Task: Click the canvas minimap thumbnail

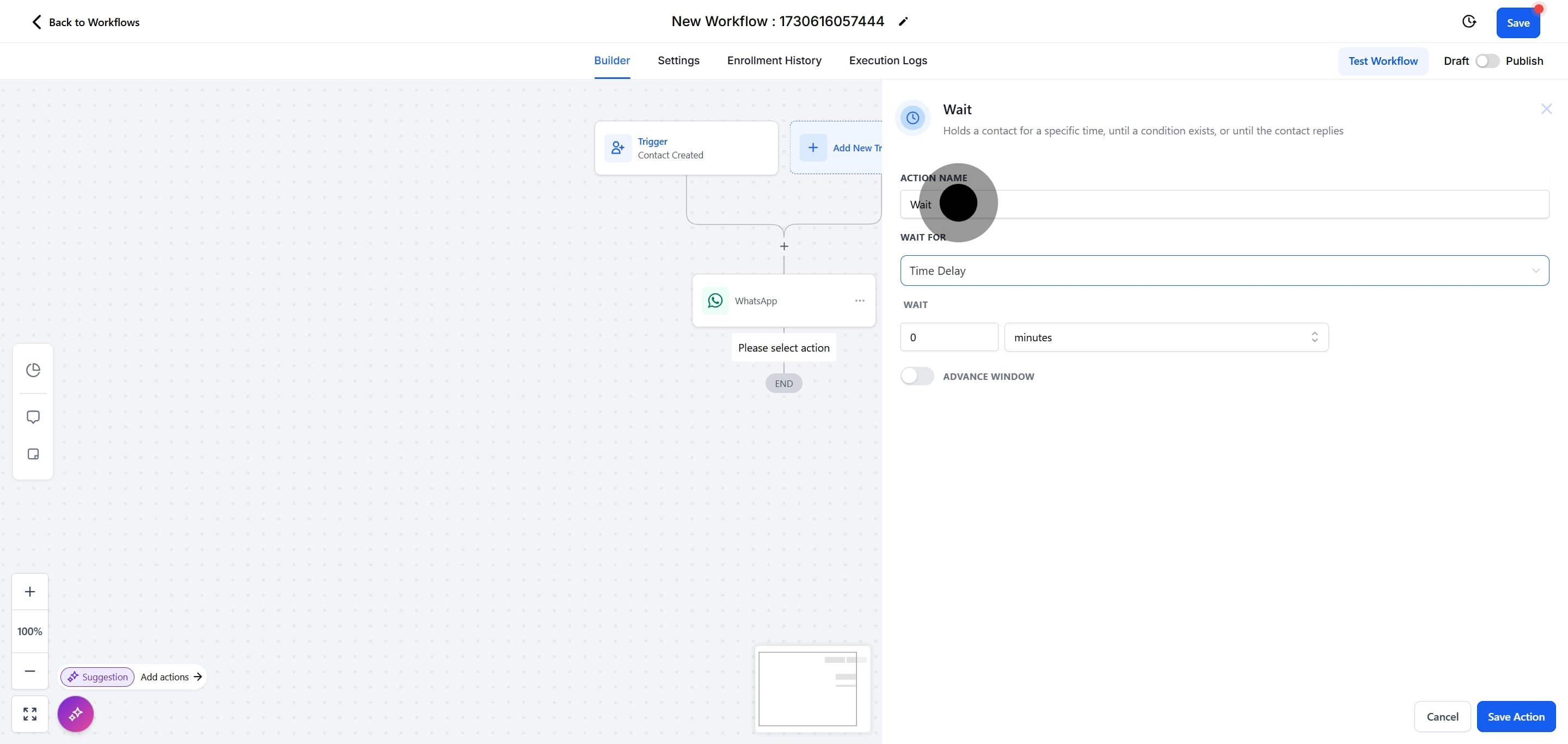Action: click(x=807, y=688)
